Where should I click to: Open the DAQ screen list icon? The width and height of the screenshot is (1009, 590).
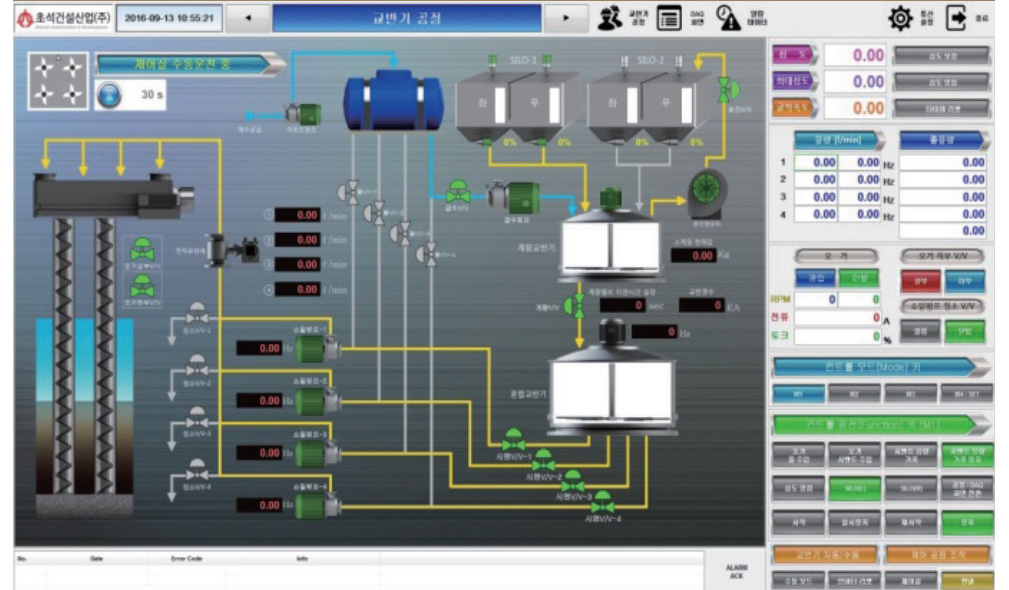click(x=669, y=18)
